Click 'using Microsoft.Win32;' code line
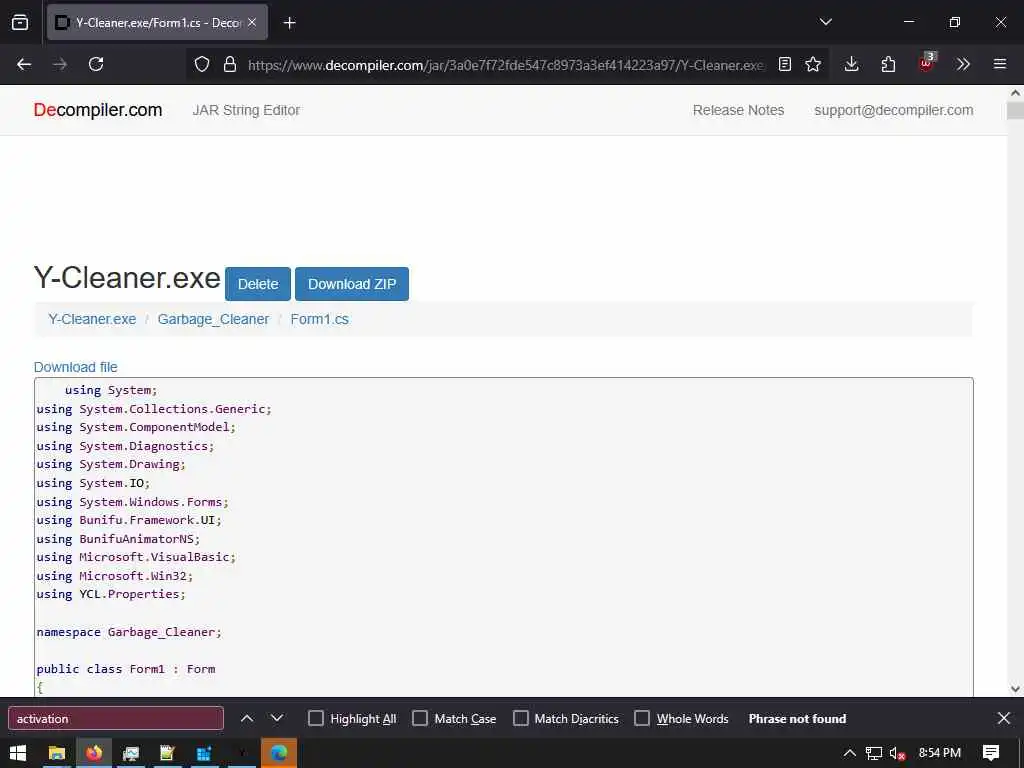The width and height of the screenshot is (1024, 768). [115, 576]
